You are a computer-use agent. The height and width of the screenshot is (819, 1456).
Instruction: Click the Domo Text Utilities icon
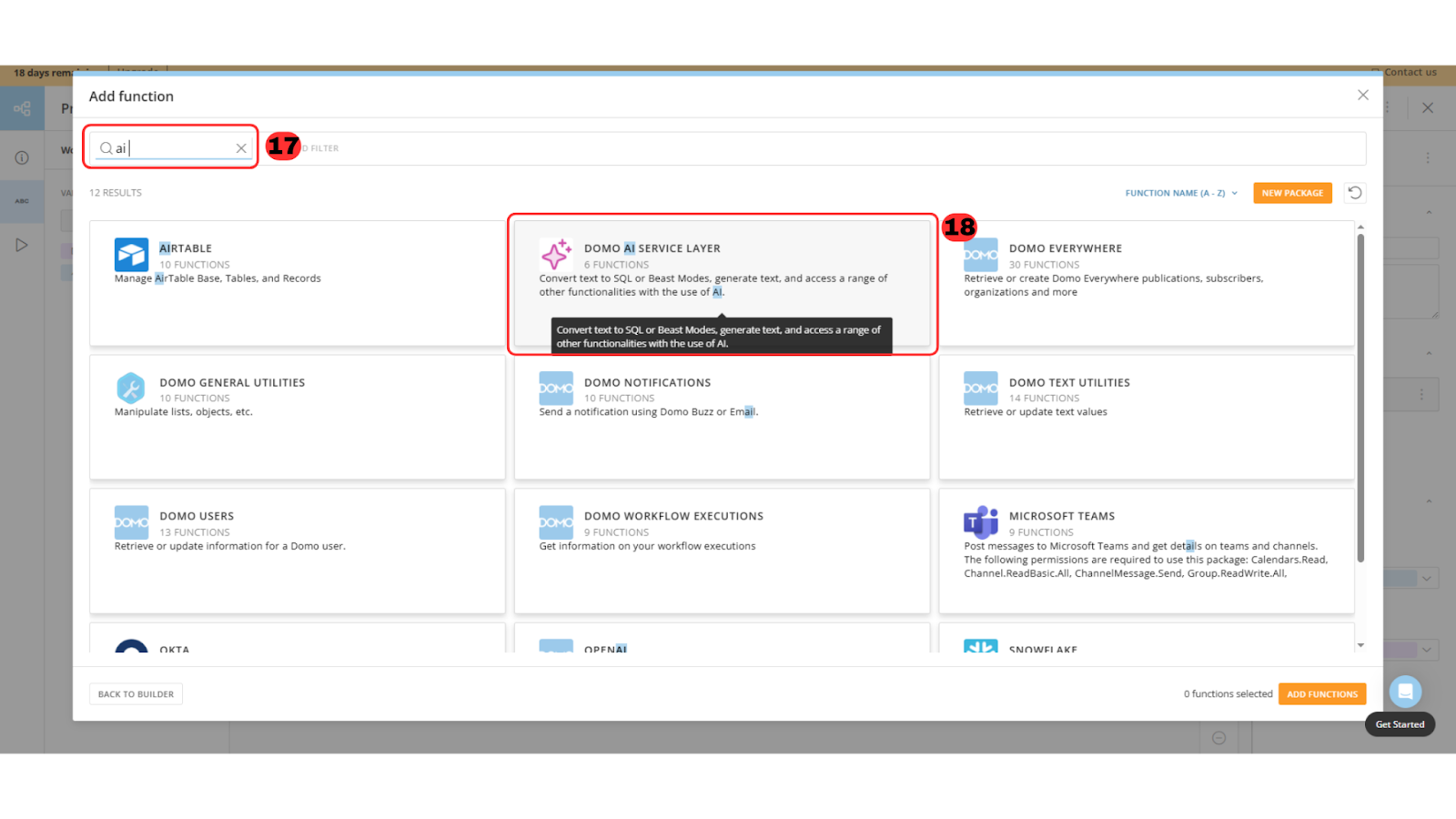tap(980, 389)
